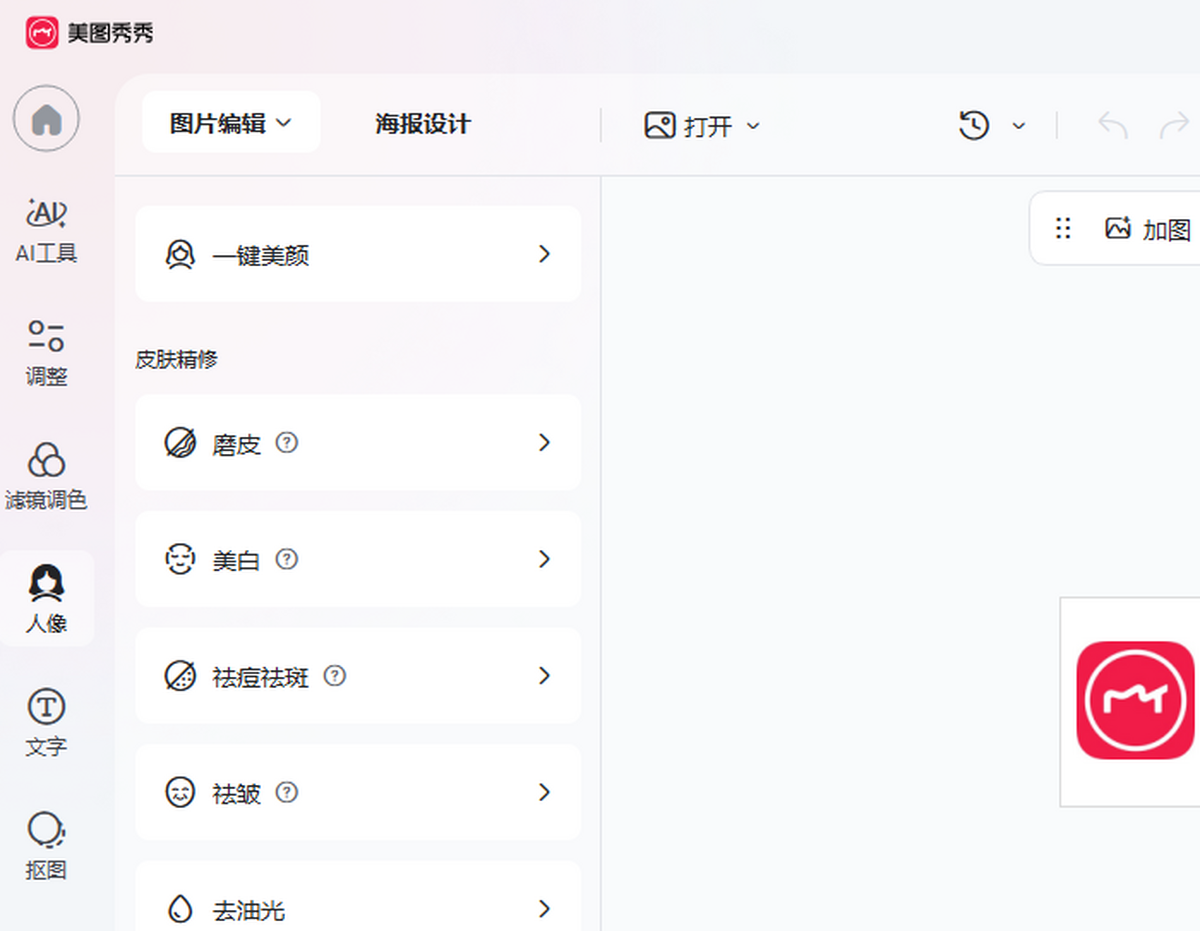Click the 加图 add image button

pos(1148,229)
